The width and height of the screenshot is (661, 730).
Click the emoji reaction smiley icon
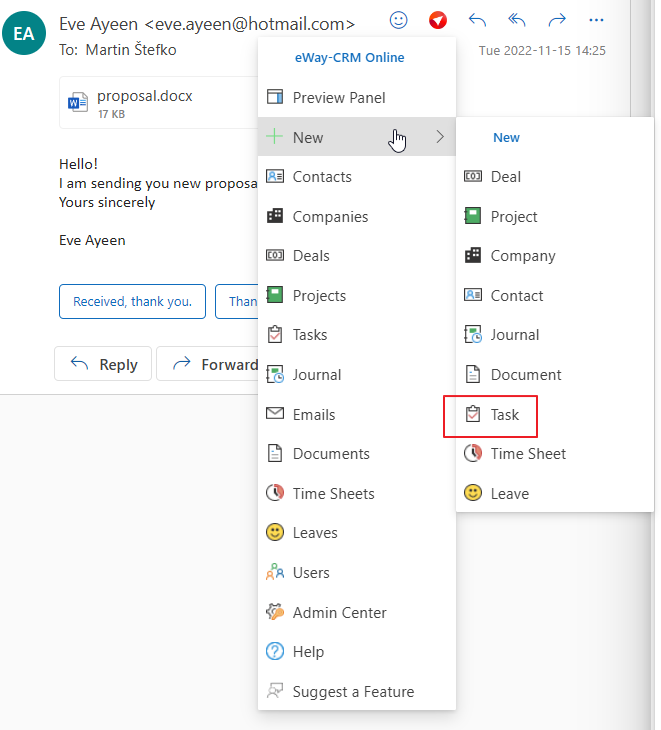point(398,20)
